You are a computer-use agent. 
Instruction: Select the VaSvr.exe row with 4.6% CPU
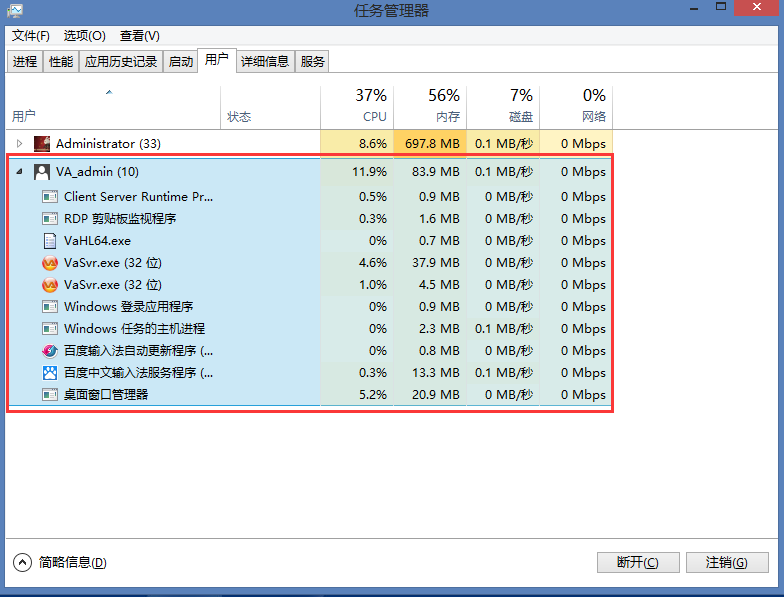point(309,263)
